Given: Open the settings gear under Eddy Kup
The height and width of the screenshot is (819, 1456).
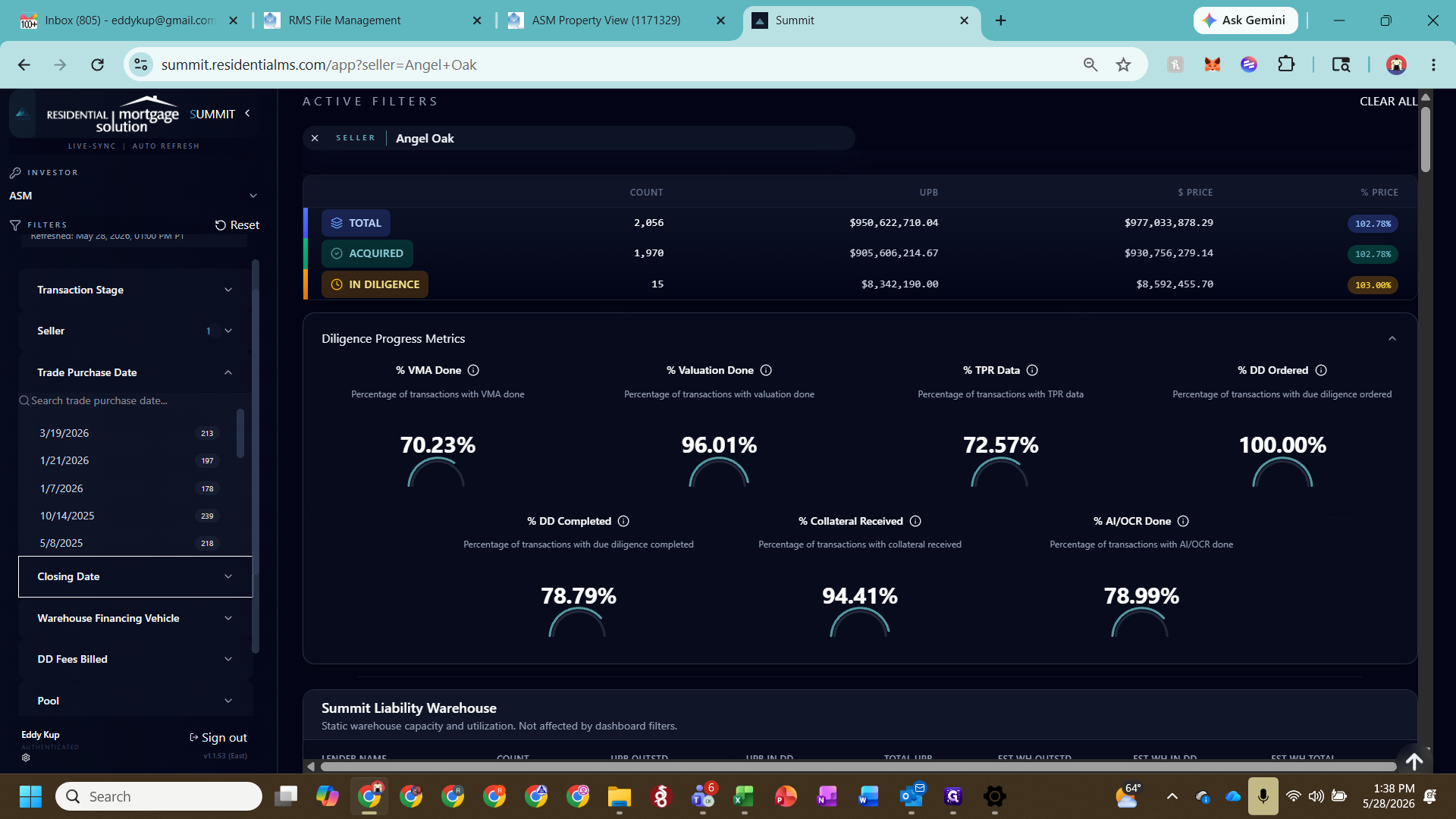Looking at the screenshot, I should click(x=26, y=758).
